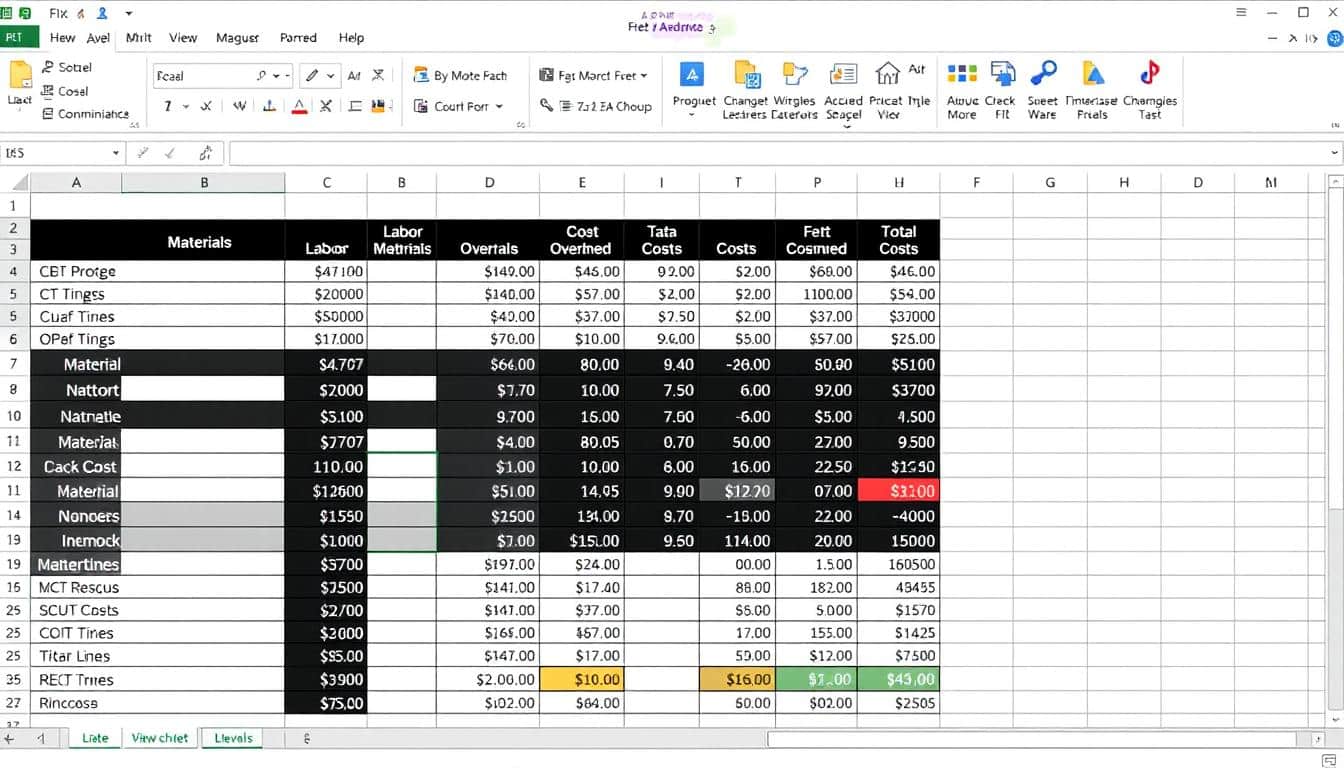
Task: Switch to the View chlet sheet tab
Action: pos(160,738)
